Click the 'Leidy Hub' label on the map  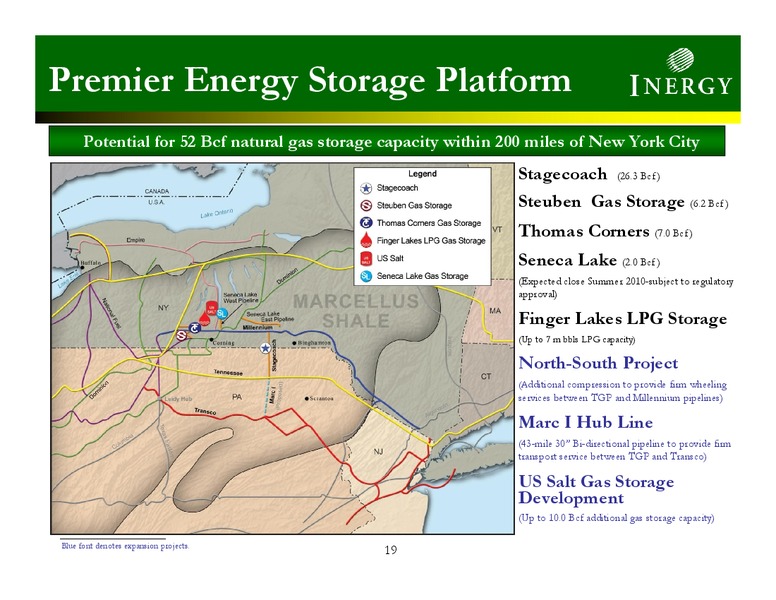[x=178, y=399]
